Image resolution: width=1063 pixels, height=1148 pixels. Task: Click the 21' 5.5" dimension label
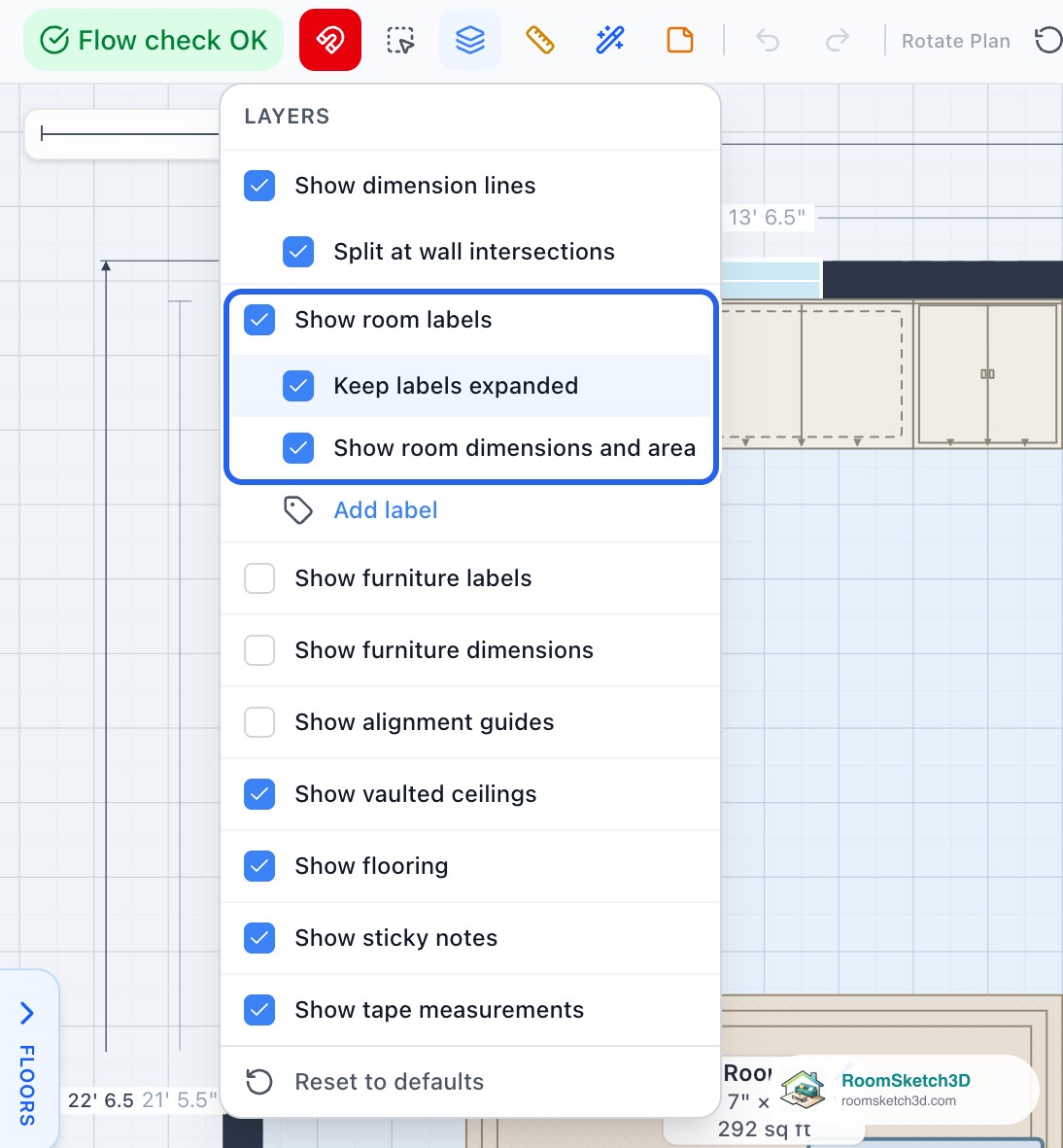tap(180, 1099)
